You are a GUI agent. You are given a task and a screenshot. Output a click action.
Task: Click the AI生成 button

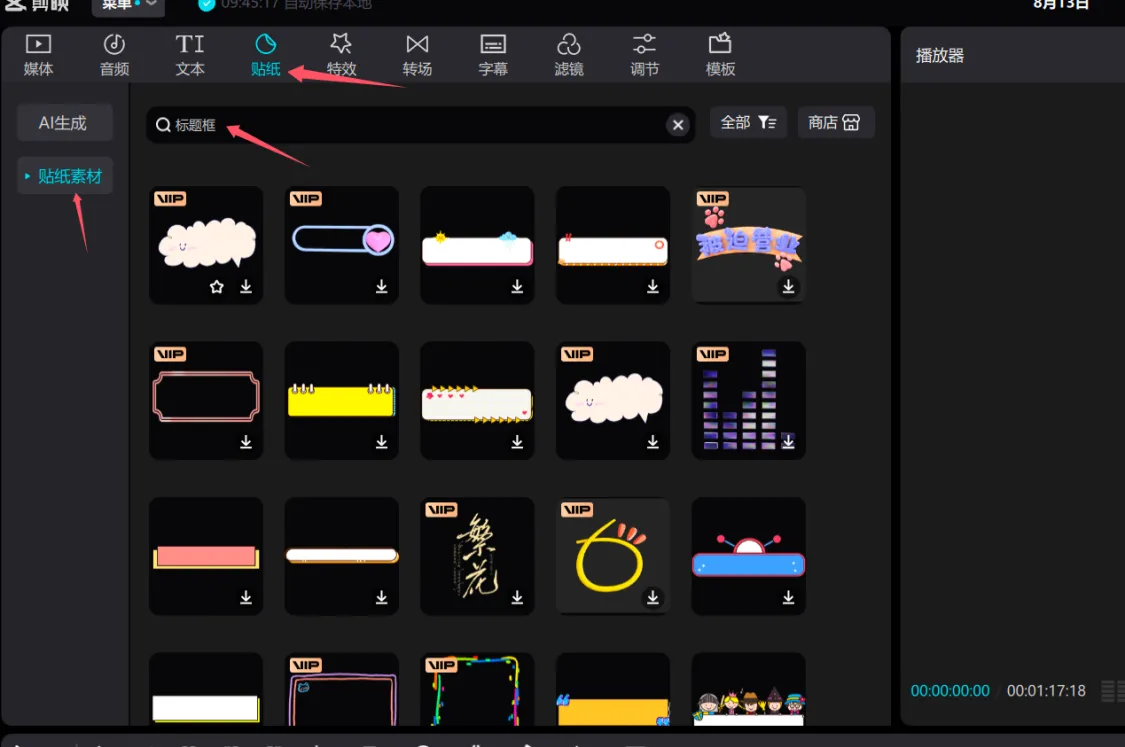click(63, 123)
